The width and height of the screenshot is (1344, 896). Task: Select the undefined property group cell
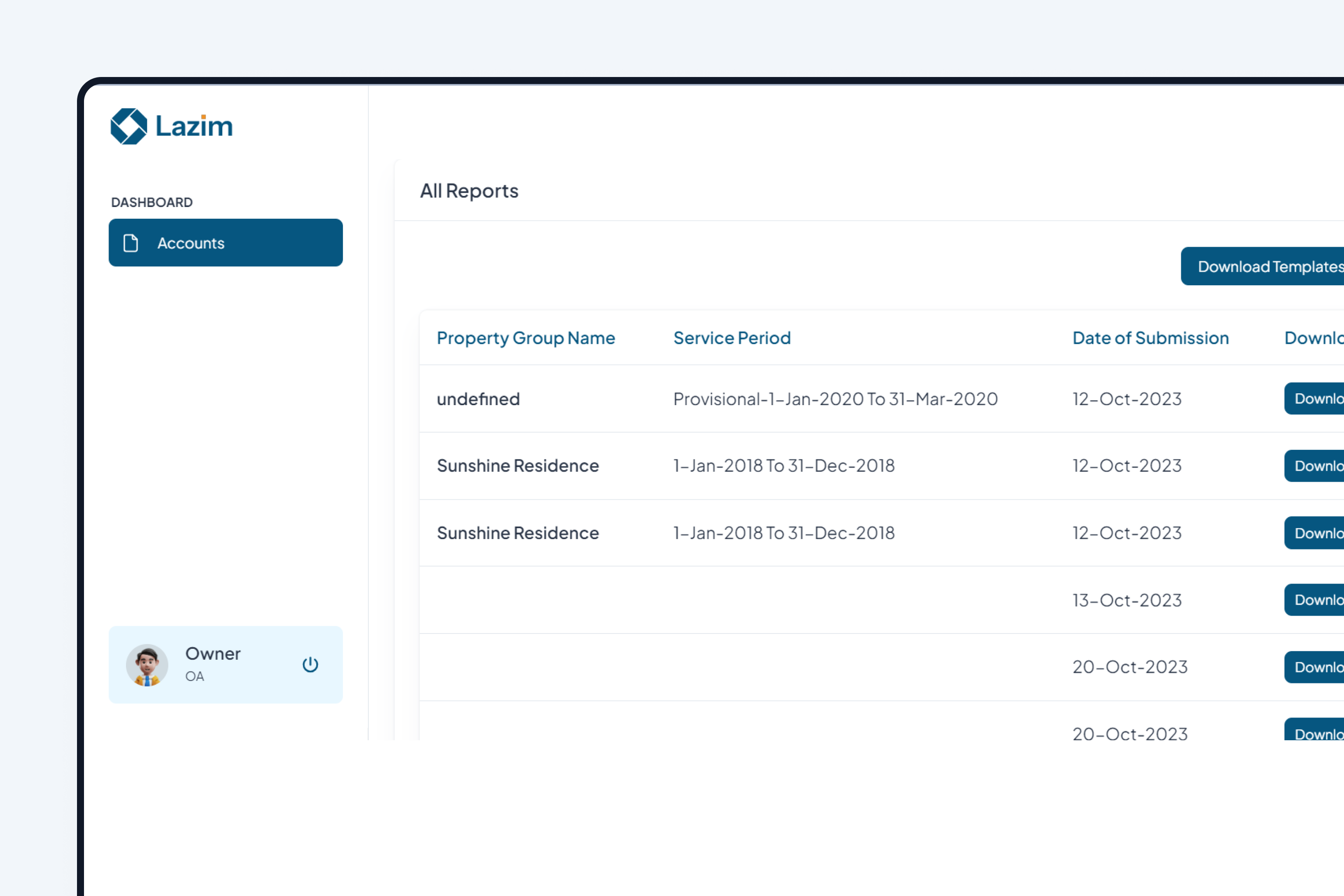pyautogui.click(x=478, y=399)
